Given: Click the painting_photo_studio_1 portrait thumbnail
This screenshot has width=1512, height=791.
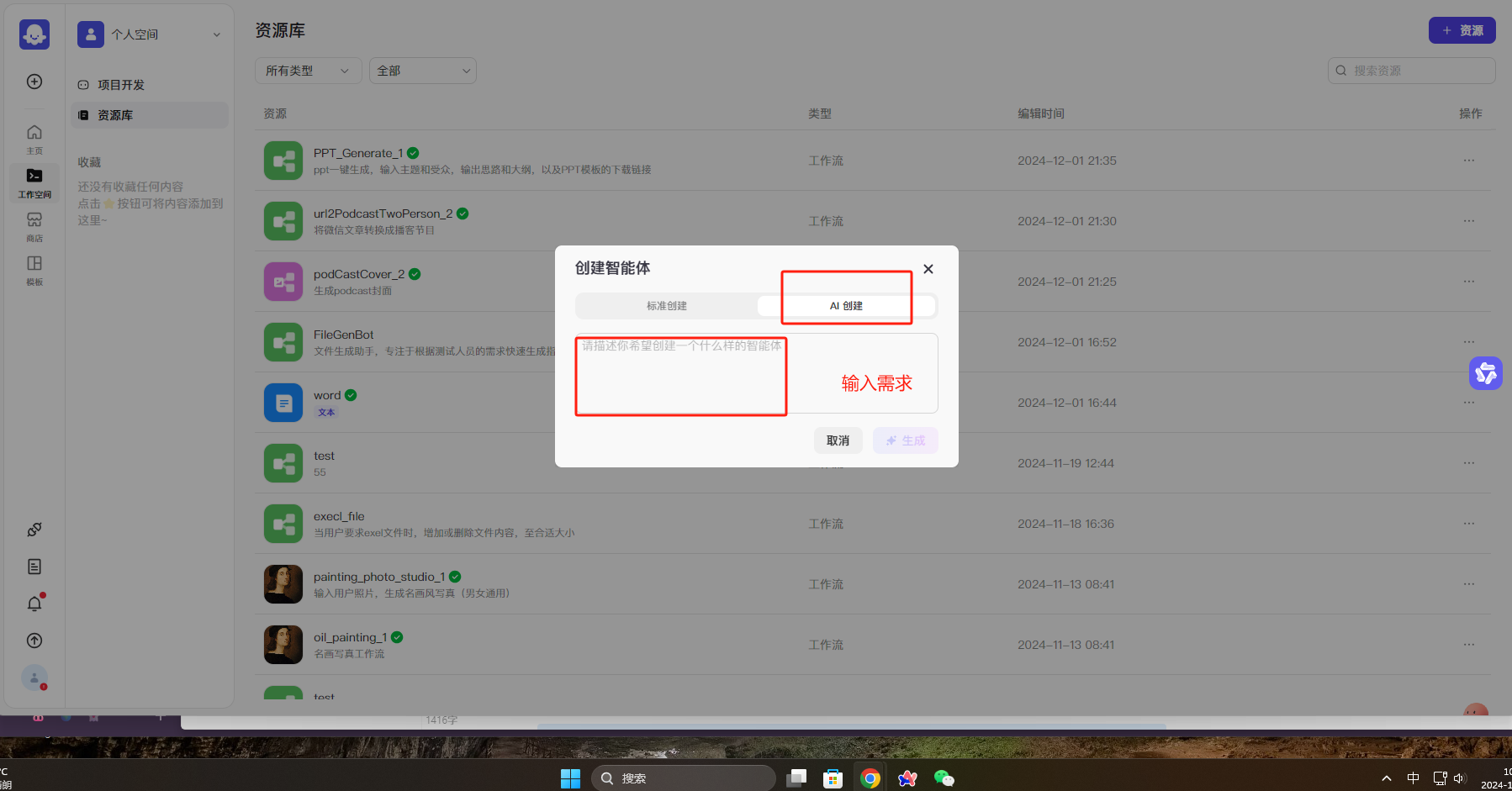Looking at the screenshot, I should coord(283,584).
